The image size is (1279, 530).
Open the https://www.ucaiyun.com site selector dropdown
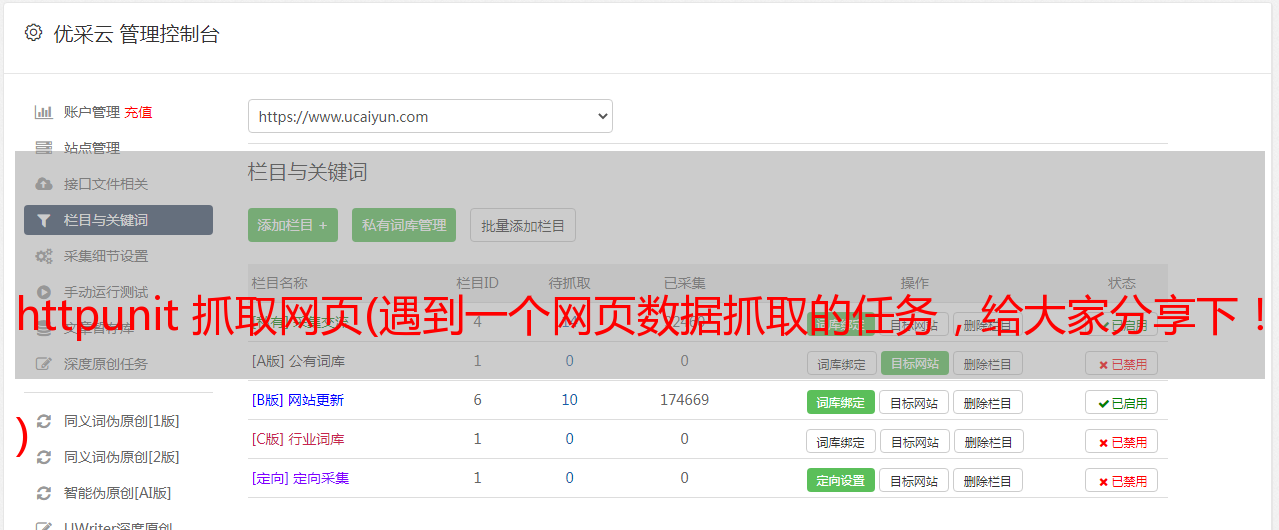[430, 116]
